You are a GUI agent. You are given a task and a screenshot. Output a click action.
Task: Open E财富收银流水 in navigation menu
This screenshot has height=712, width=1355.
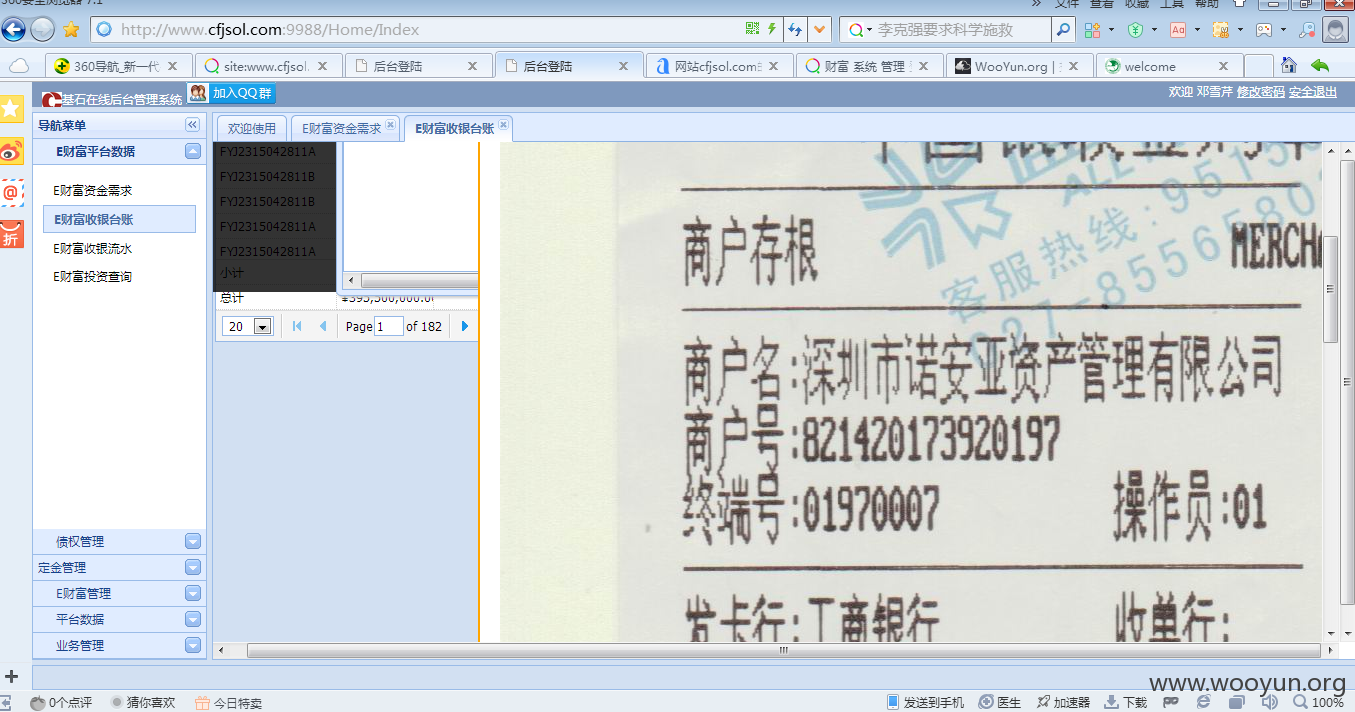(x=93, y=248)
